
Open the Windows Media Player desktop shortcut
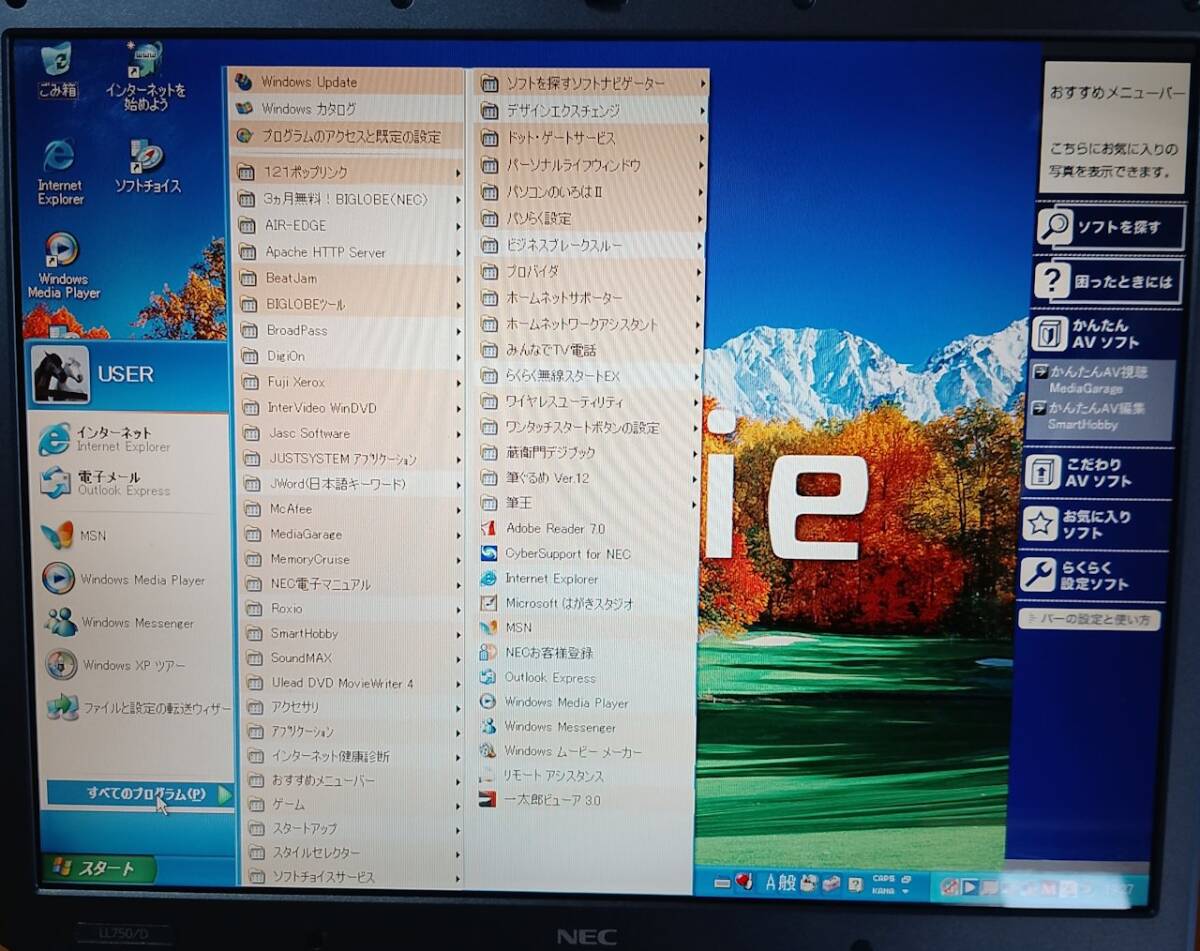pos(63,266)
